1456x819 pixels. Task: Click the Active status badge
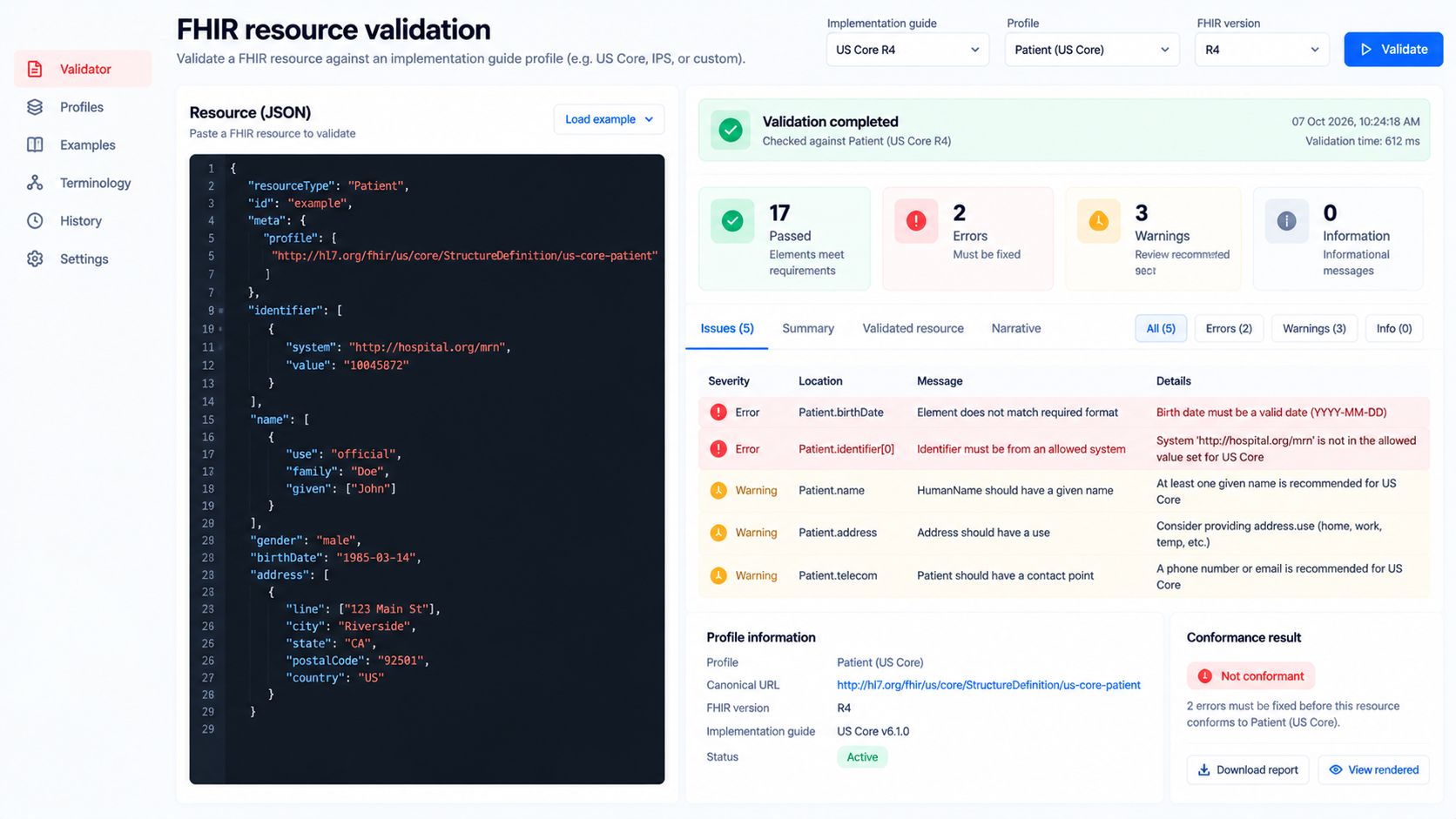pyautogui.click(x=862, y=757)
